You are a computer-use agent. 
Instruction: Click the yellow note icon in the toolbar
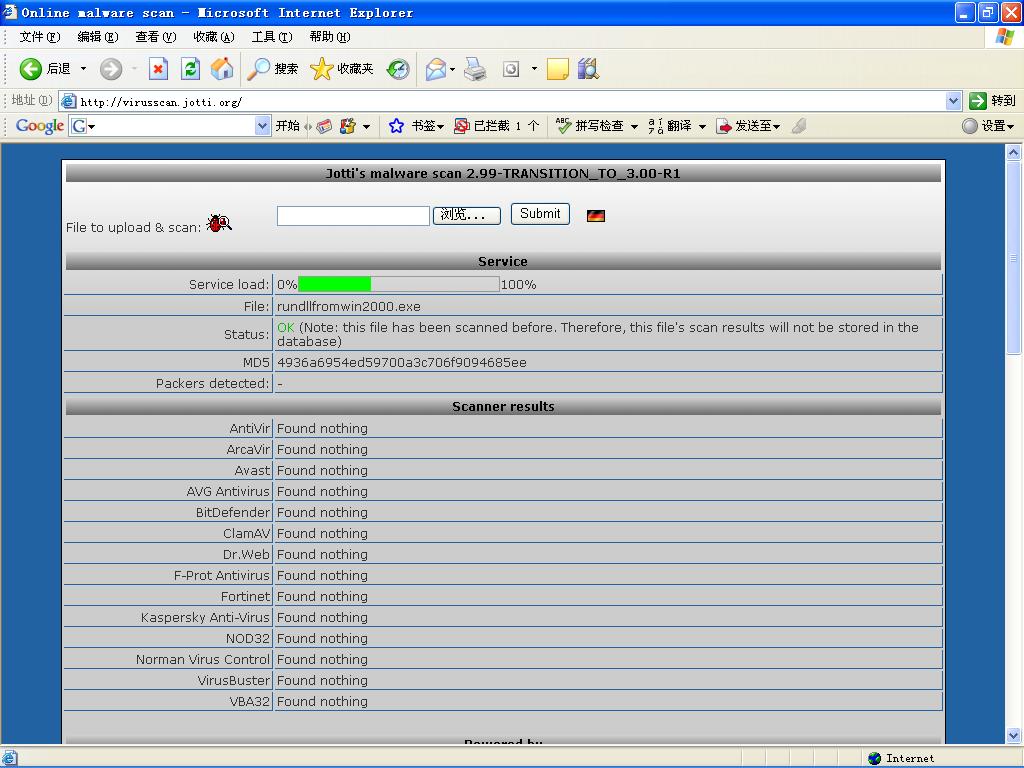point(557,69)
